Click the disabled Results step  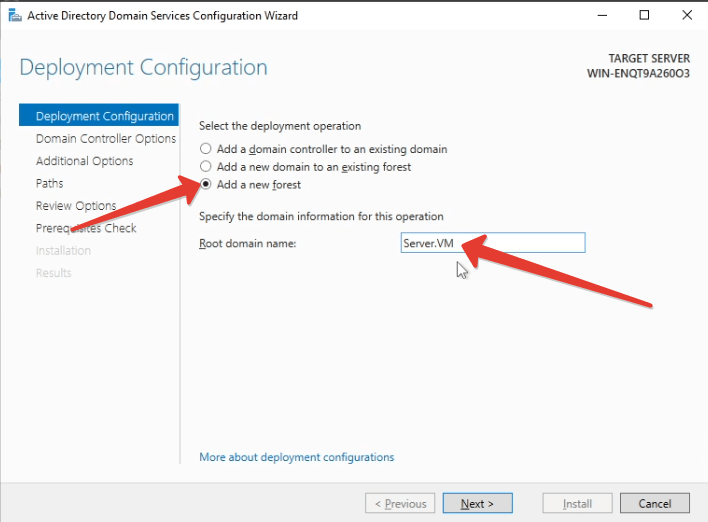point(53,273)
